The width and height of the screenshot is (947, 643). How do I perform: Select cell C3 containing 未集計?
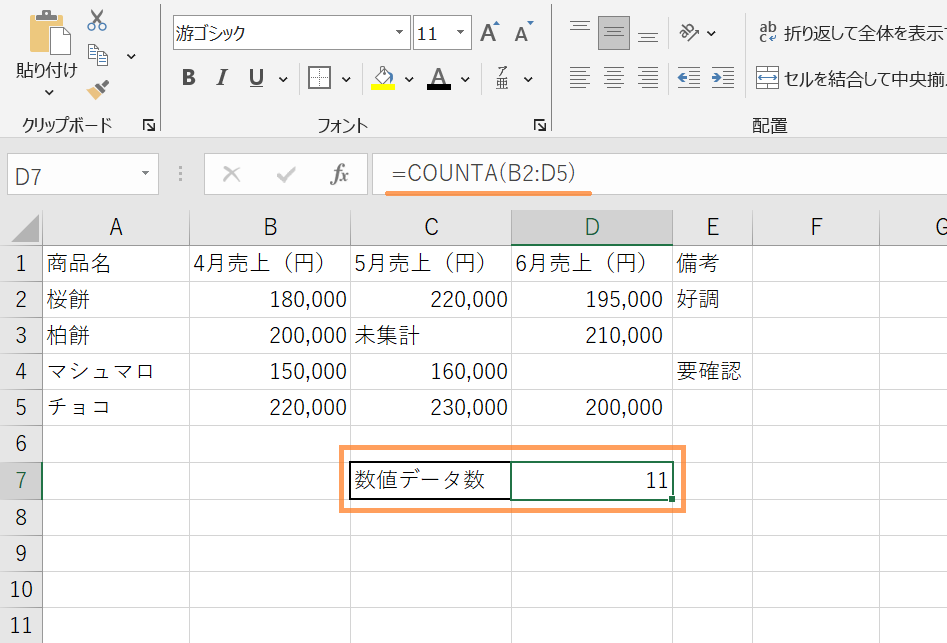coord(430,335)
